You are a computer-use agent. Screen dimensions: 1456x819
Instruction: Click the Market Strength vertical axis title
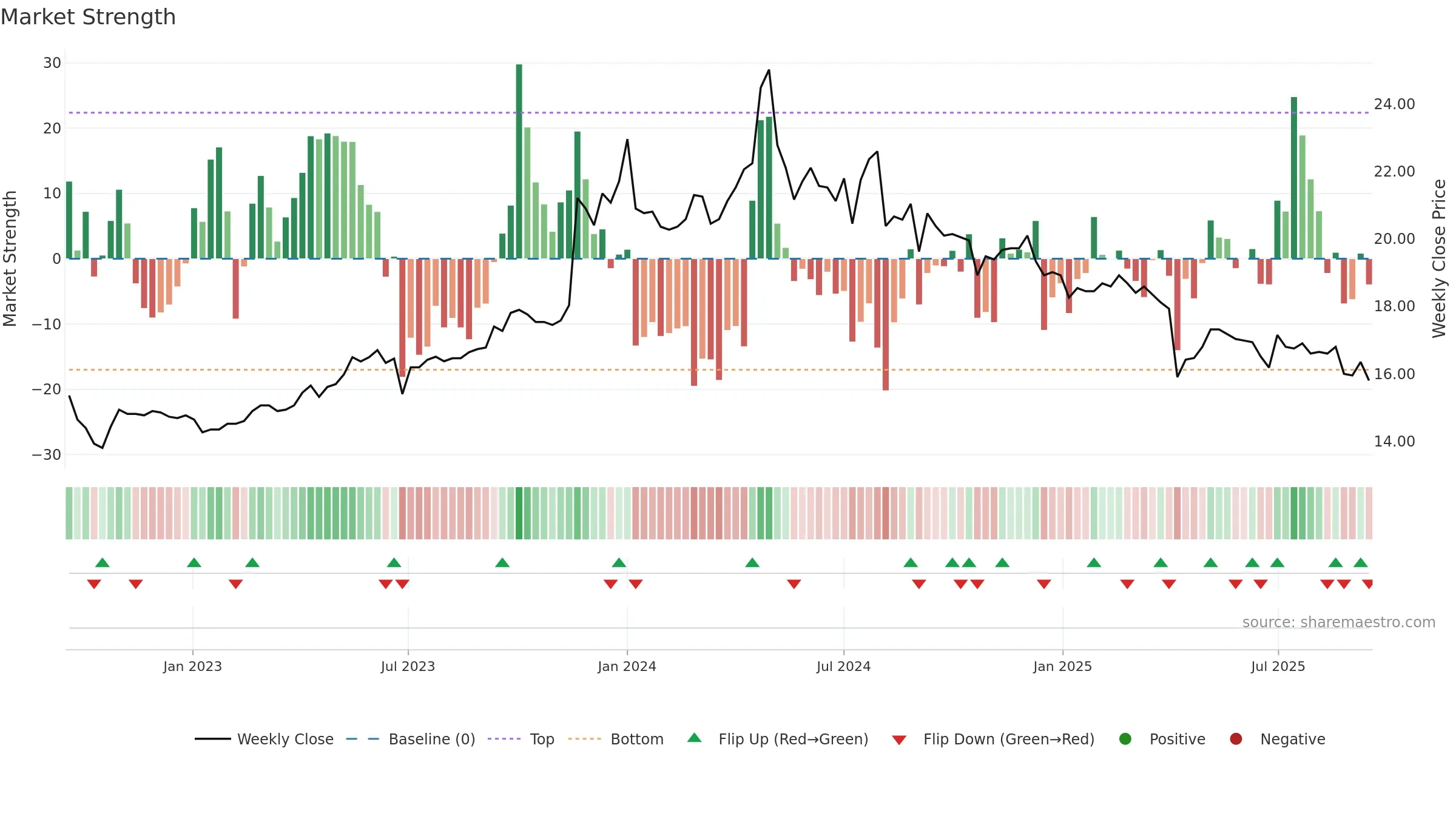coord(10,258)
